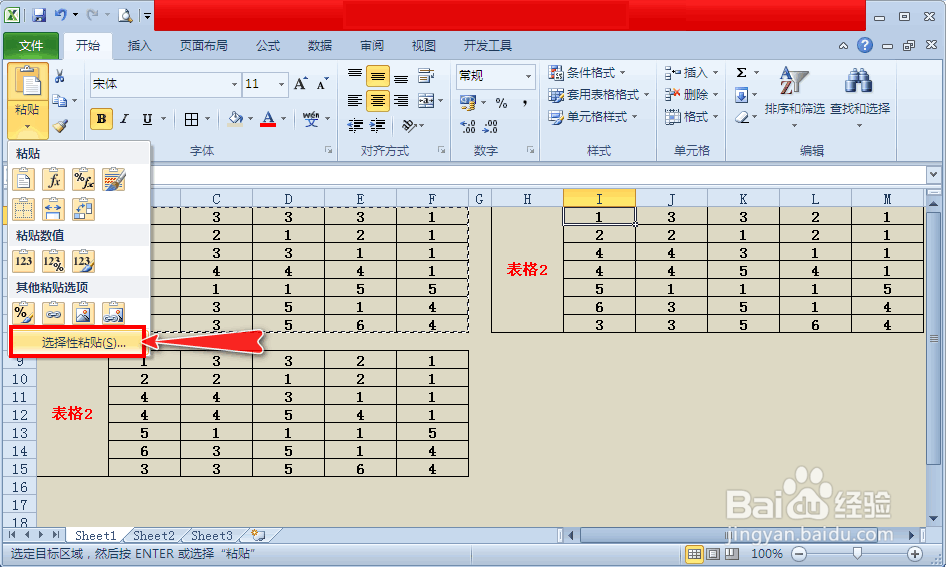946x567 pixels.
Task: Click the Comma Style icon
Action: click(525, 103)
